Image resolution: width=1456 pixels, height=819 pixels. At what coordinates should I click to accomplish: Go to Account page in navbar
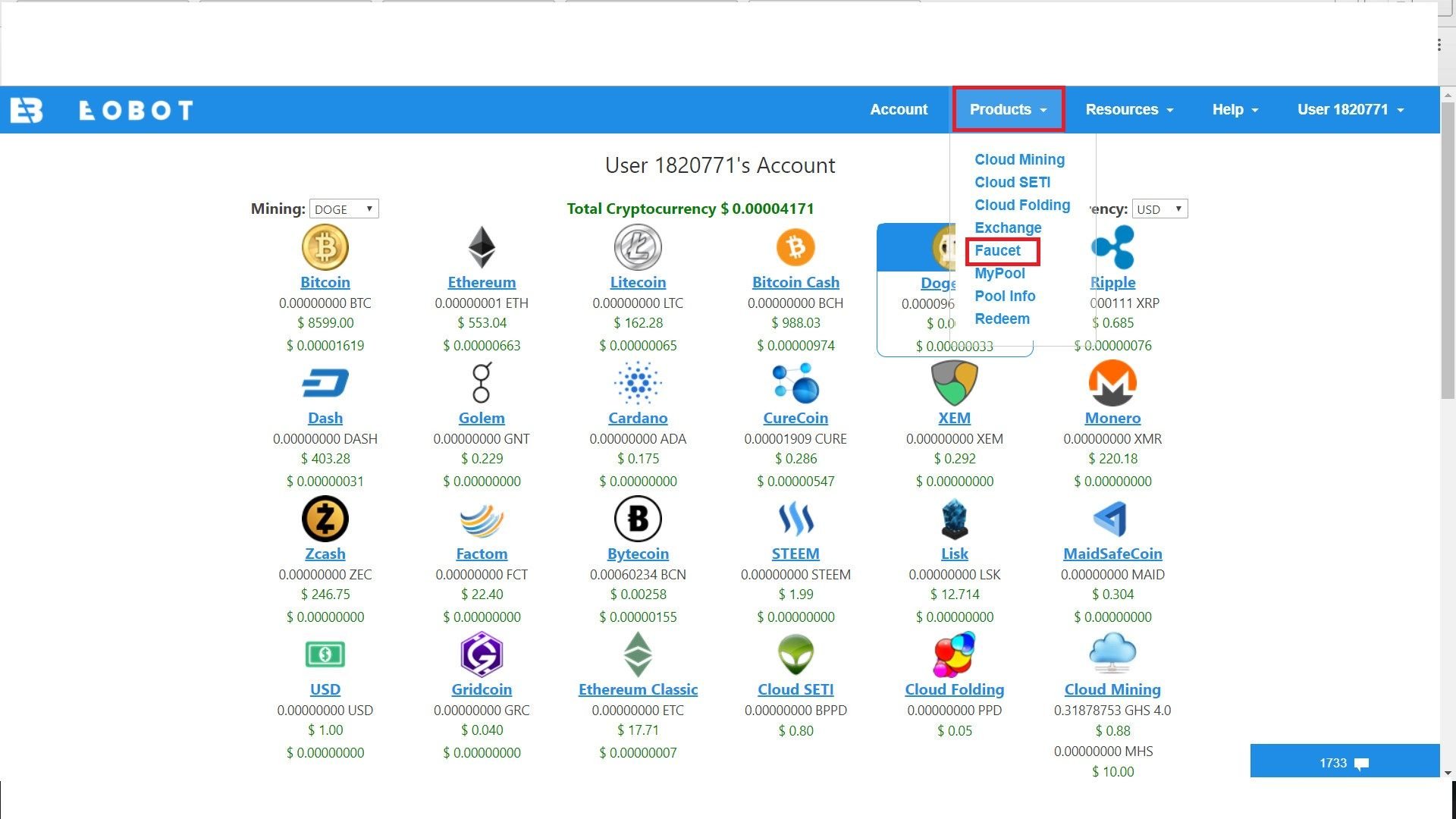tap(899, 109)
